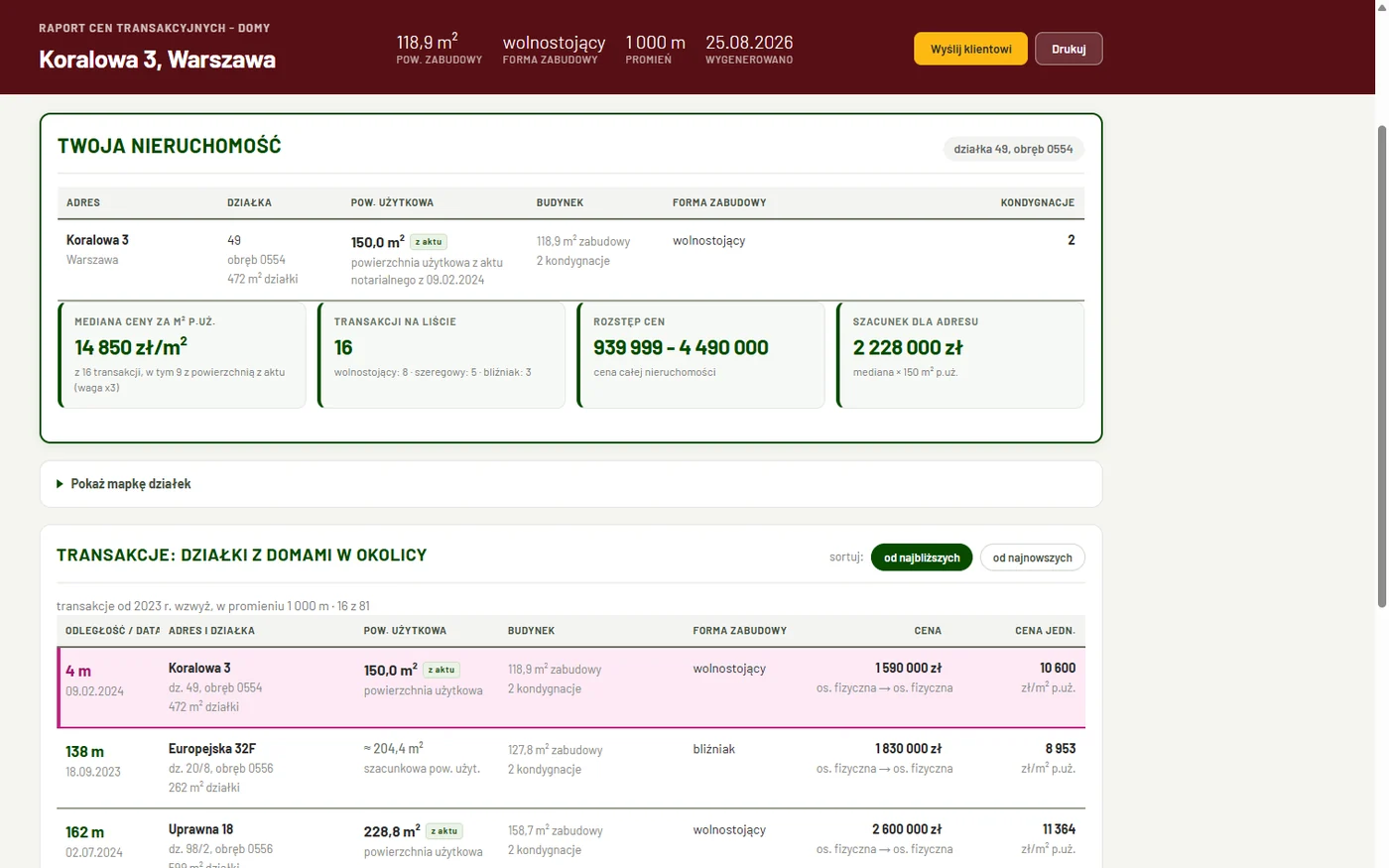This screenshot has width=1389, height=868.
Task: Click the "ODLEGŁOŚĆ / DATA" column header
Action: coord(112,631)
